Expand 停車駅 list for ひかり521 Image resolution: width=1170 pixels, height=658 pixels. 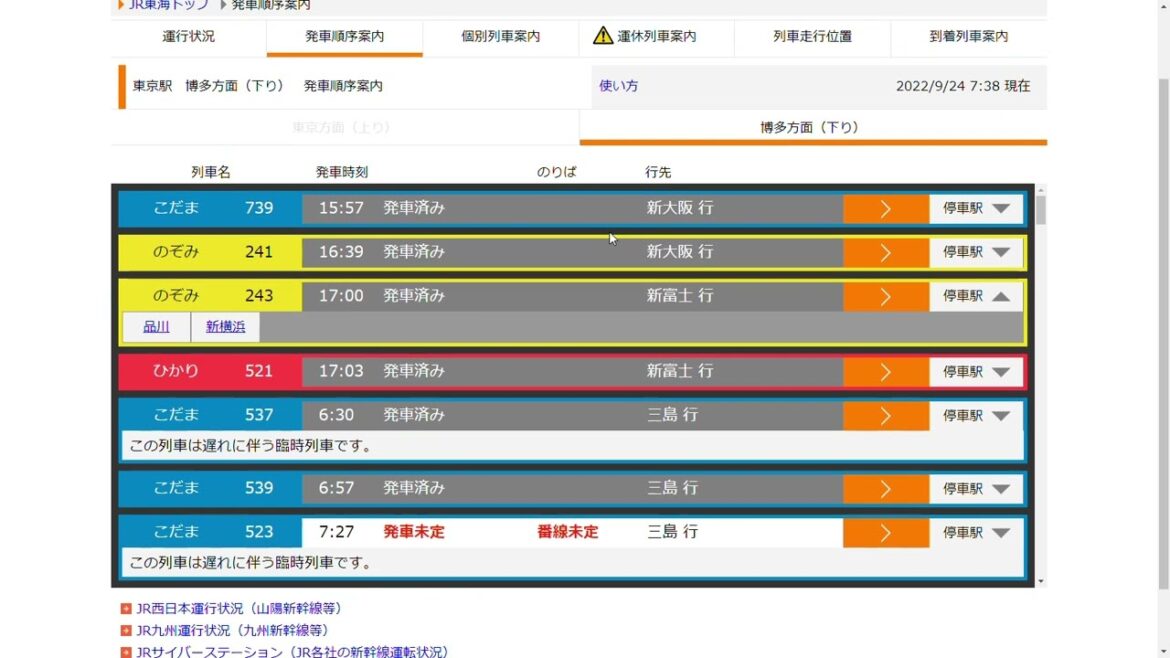(975, 371)
